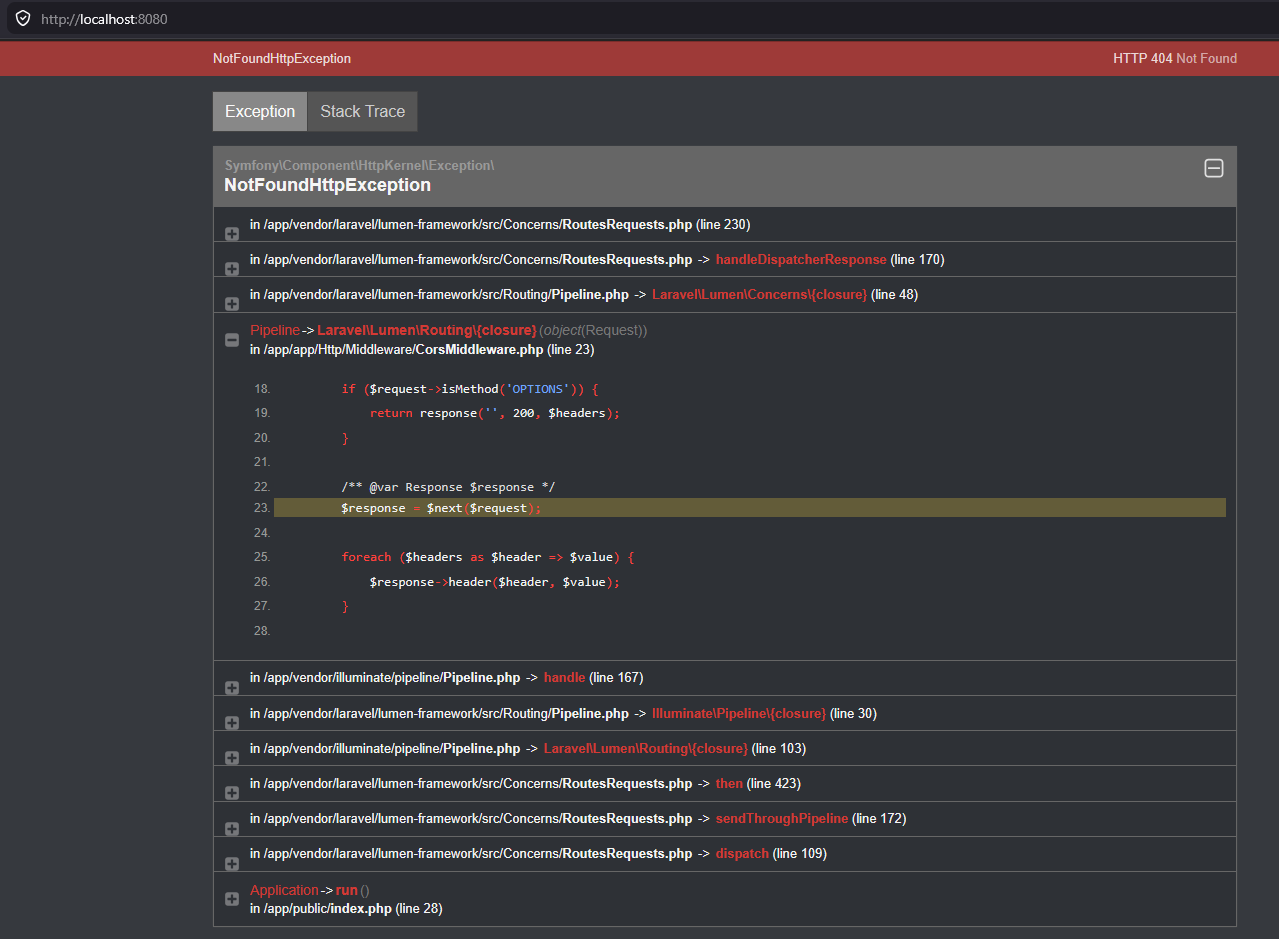Expand the RoutesRequests.php line 230 trace
Screen dimensions: 1279x939
[x=232, y=234]
